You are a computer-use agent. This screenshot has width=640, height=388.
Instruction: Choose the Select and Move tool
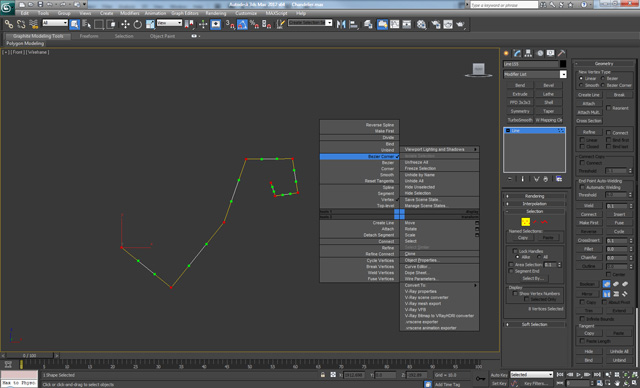click(x=125, y=24)
